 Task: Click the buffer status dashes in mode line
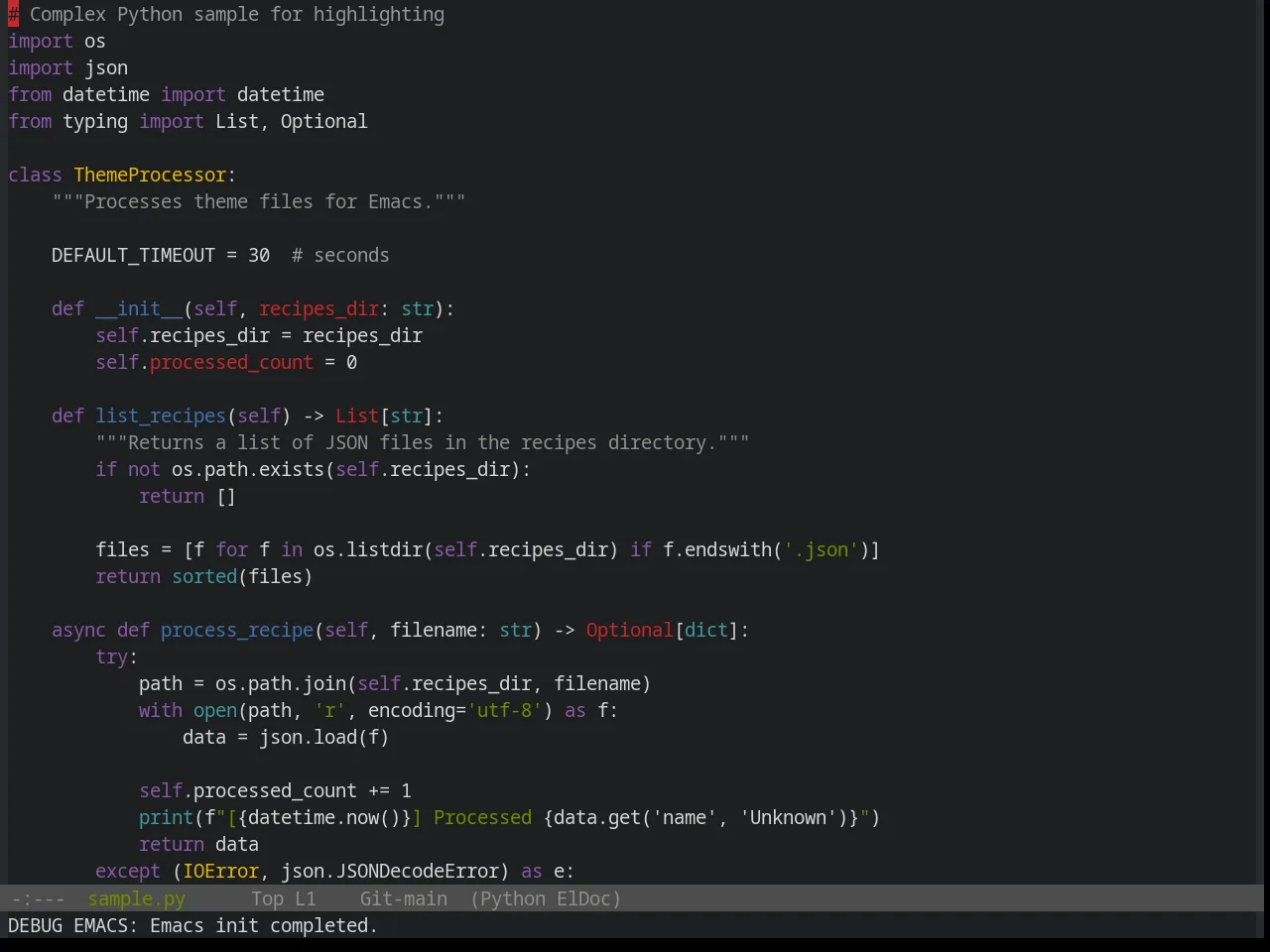[x=38, y=898]
